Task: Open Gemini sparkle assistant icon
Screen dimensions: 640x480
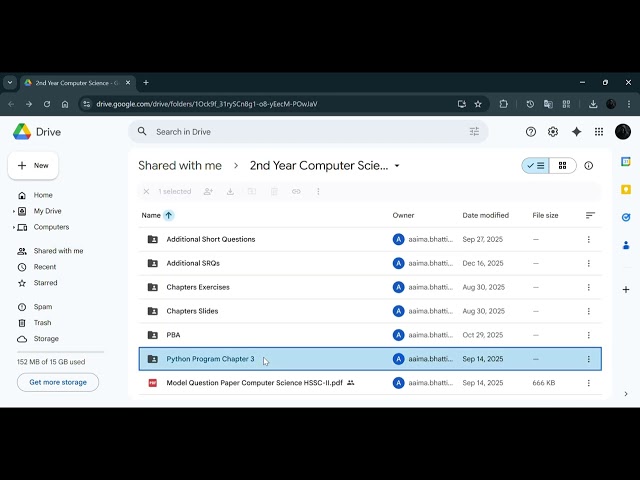Action: point(576,132)
